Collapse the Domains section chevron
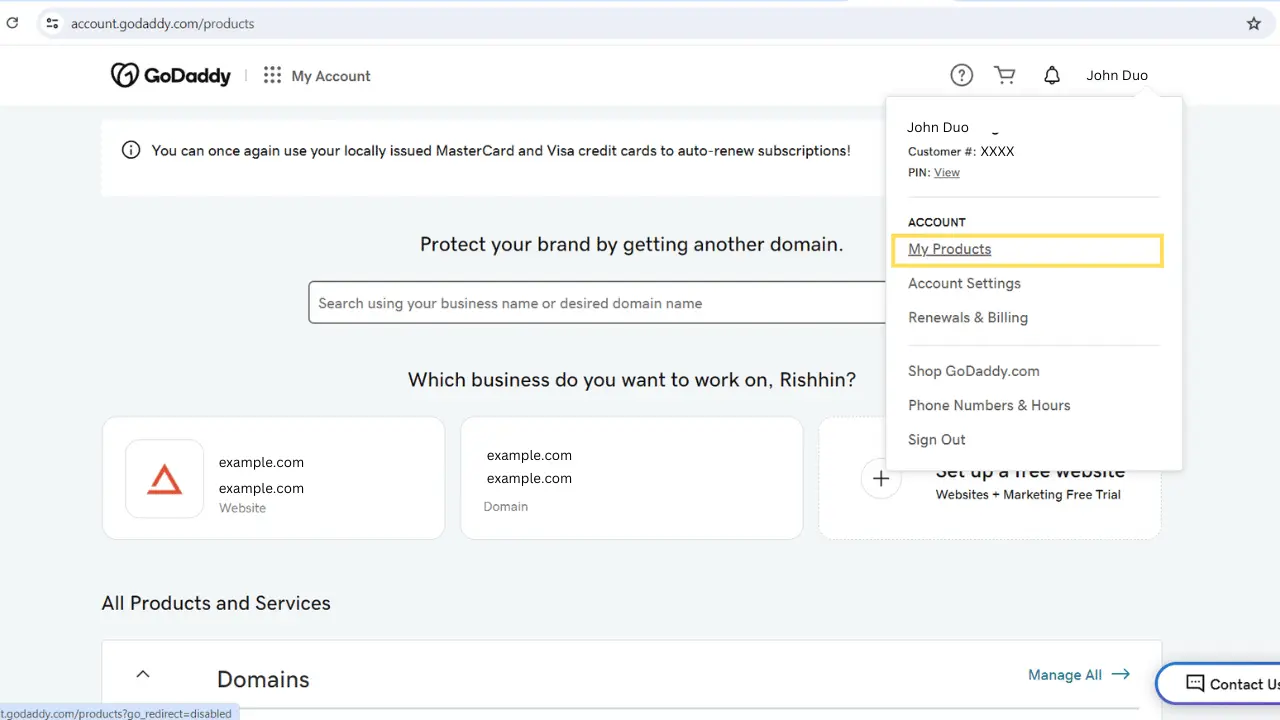This screenshot has height=720, width=1280. 143,675
